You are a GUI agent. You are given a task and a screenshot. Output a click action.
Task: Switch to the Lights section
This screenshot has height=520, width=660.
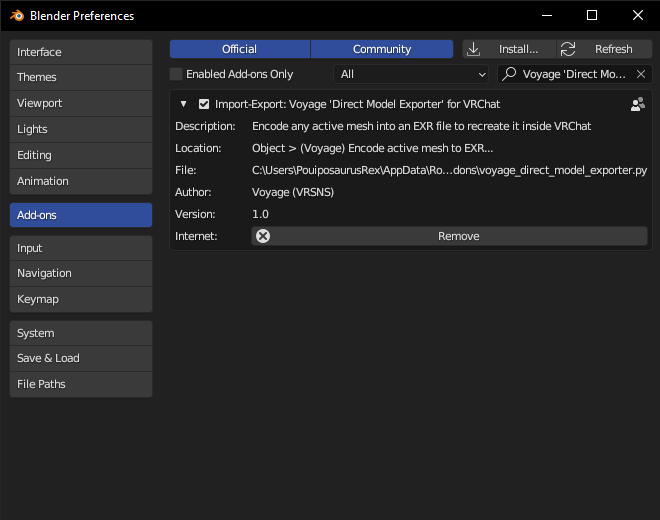click(81, 129)
